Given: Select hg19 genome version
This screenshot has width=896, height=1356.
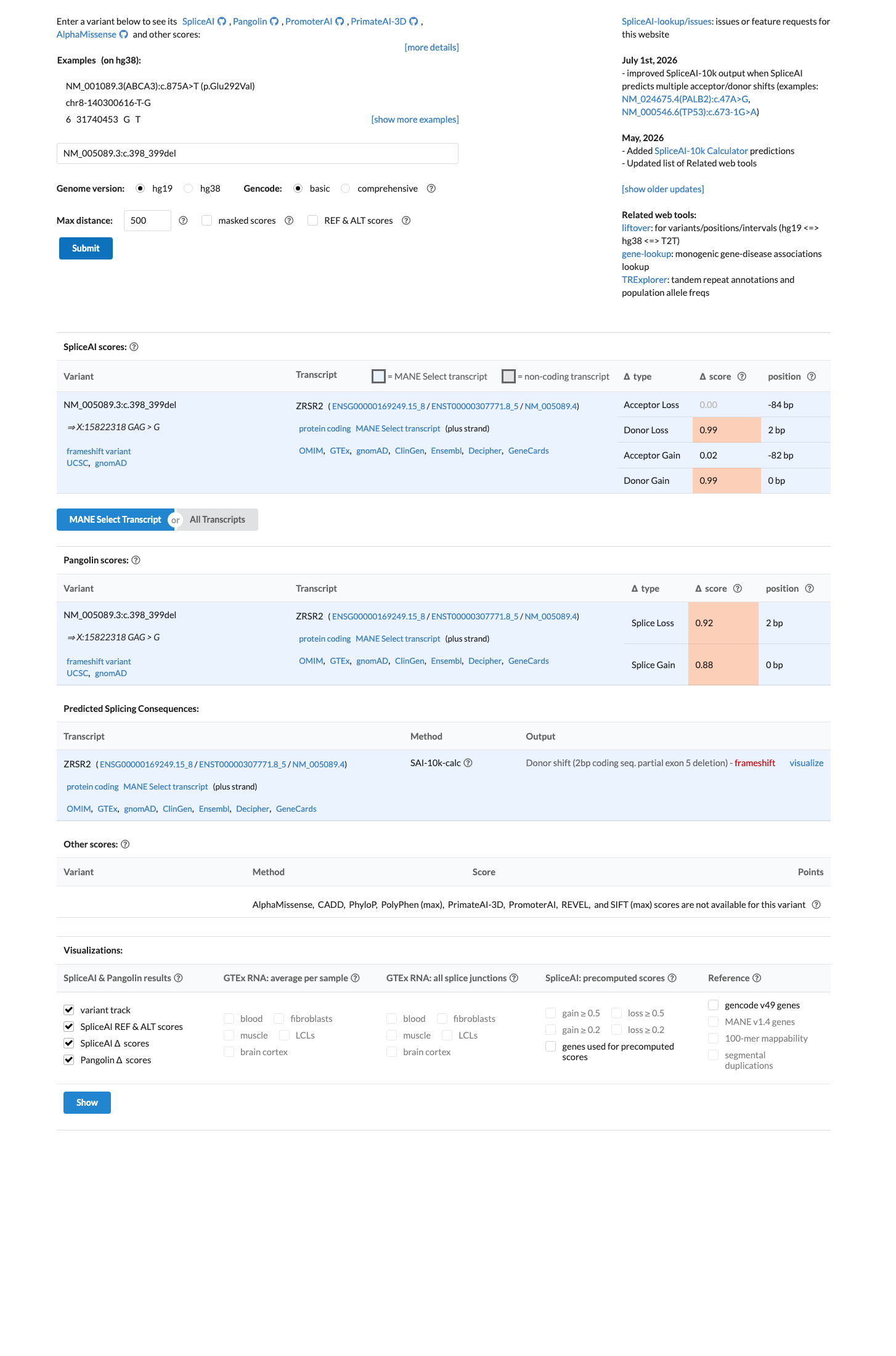Looking at the screenshot, I should click(141, 189).
